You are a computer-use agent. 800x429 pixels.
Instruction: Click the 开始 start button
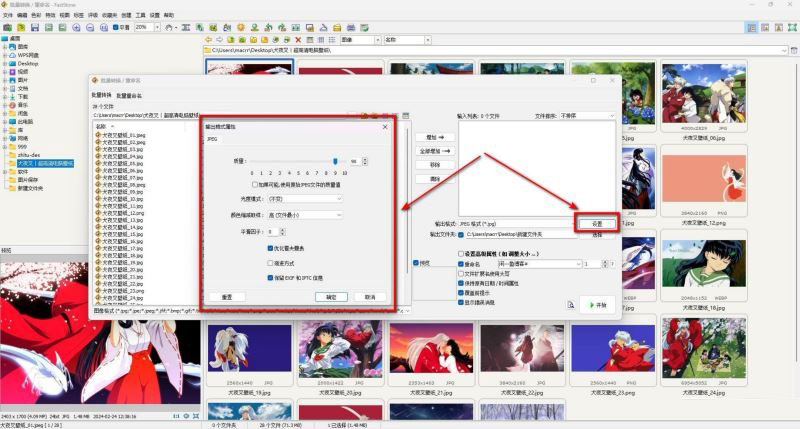[x=597, y=305]
